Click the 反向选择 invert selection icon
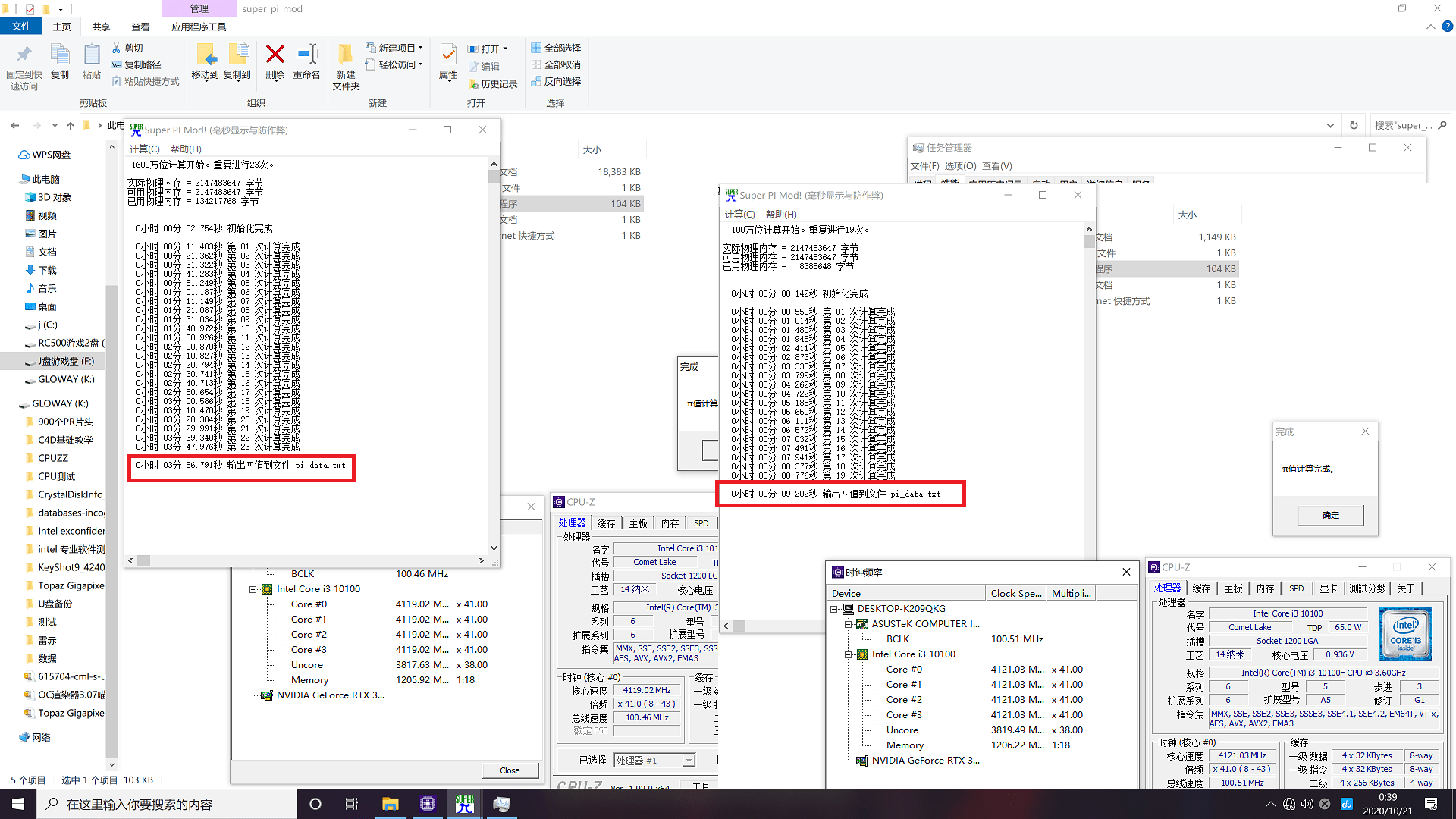Screen dimensions: 1456x819 pyautogui.click(x=536, y=81)
